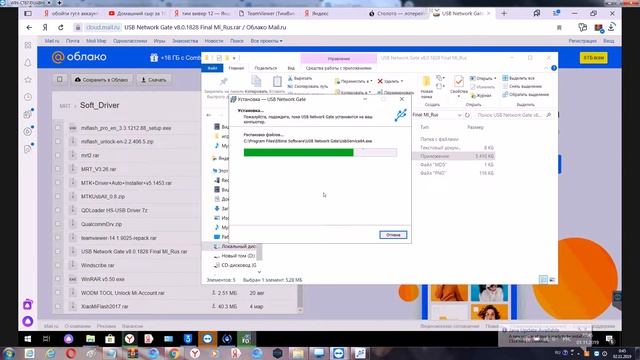Switch to the Главная ribbon tab
Image resolution: width=640 pixels, height=360 pixels.
point(236,68)
